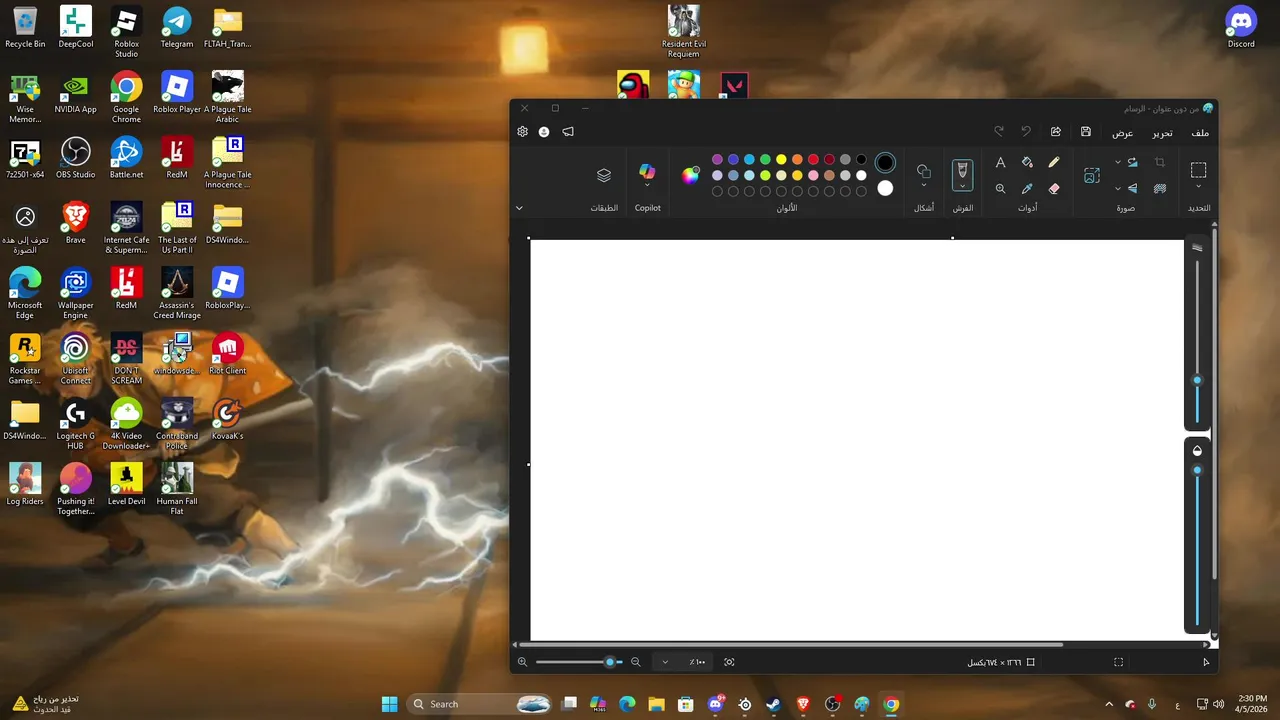
Task: Select the Recycle Bin desktop icon
Action: coord(25,27)
